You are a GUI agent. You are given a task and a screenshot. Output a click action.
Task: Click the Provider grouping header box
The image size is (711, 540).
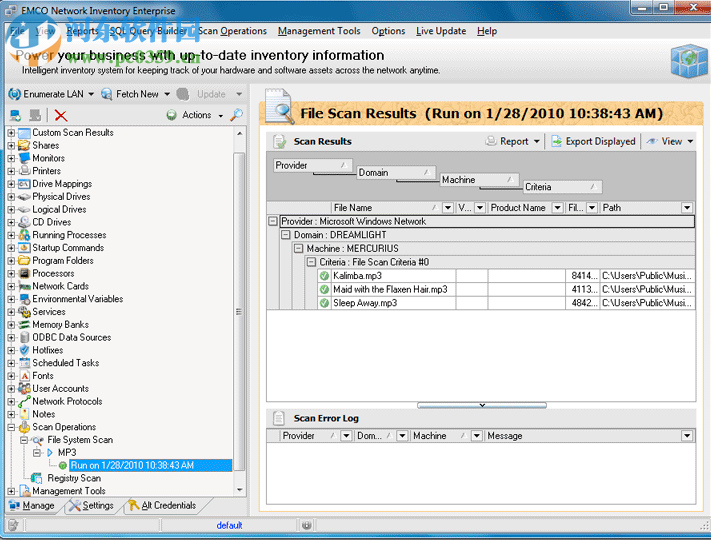(x=312, y=165)
